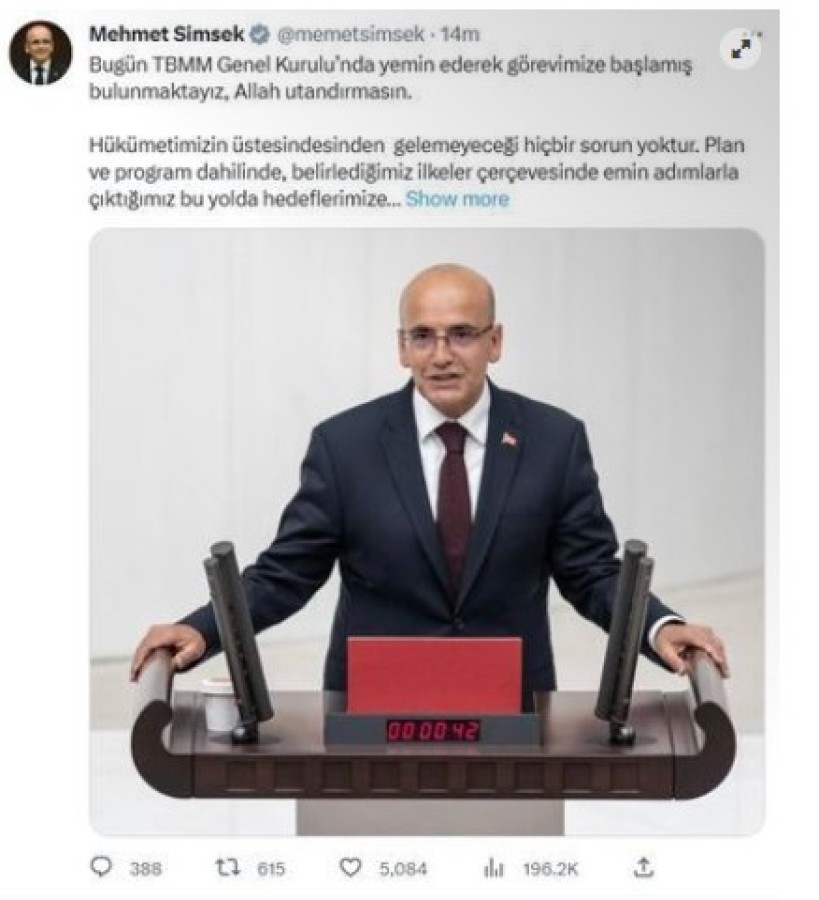Screen dimensions: 819x900
Task: Click the red timer display in the photo
Action: pyautogui.click(x=433, y=731)
